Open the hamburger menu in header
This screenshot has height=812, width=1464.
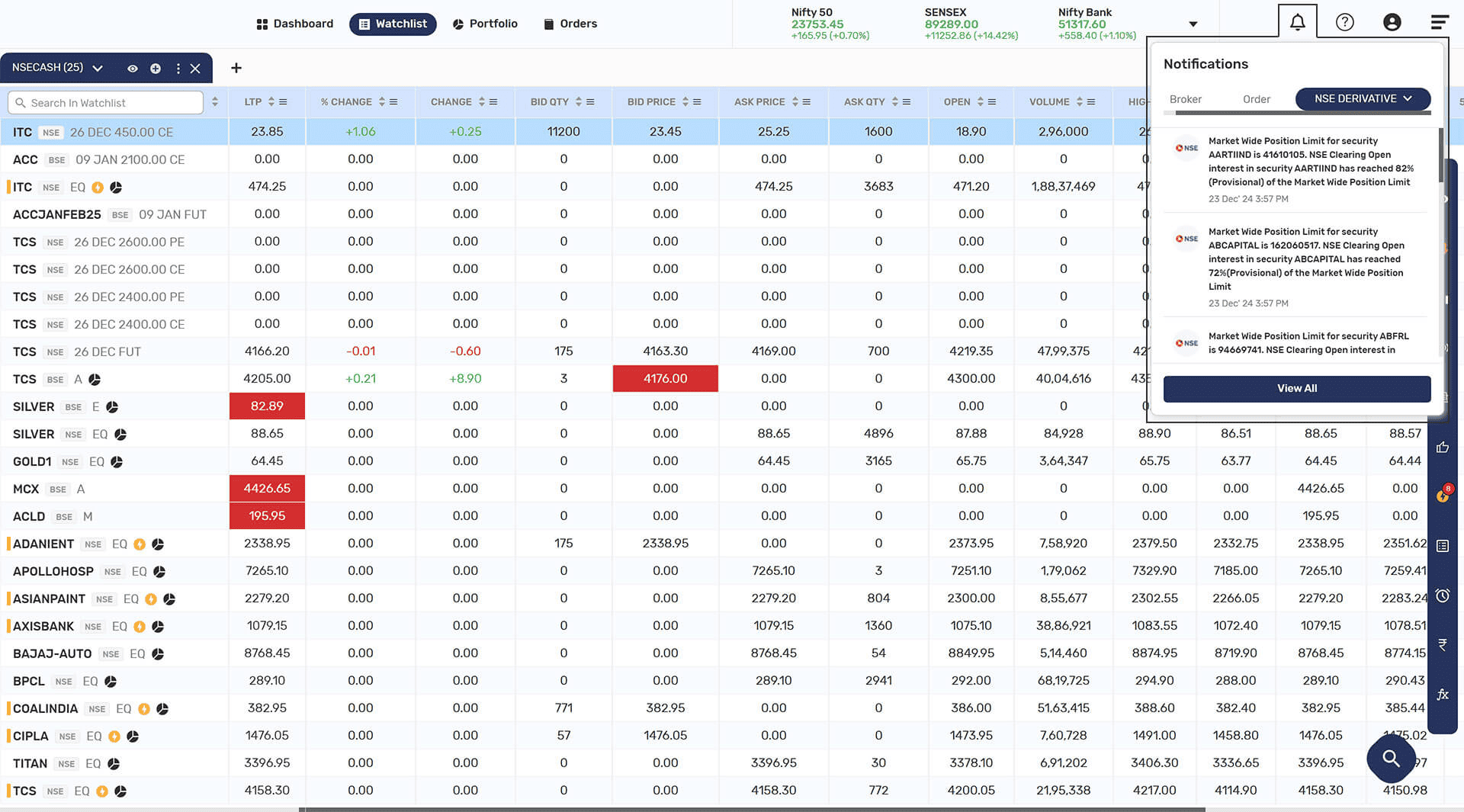(x=1439, y=22)
